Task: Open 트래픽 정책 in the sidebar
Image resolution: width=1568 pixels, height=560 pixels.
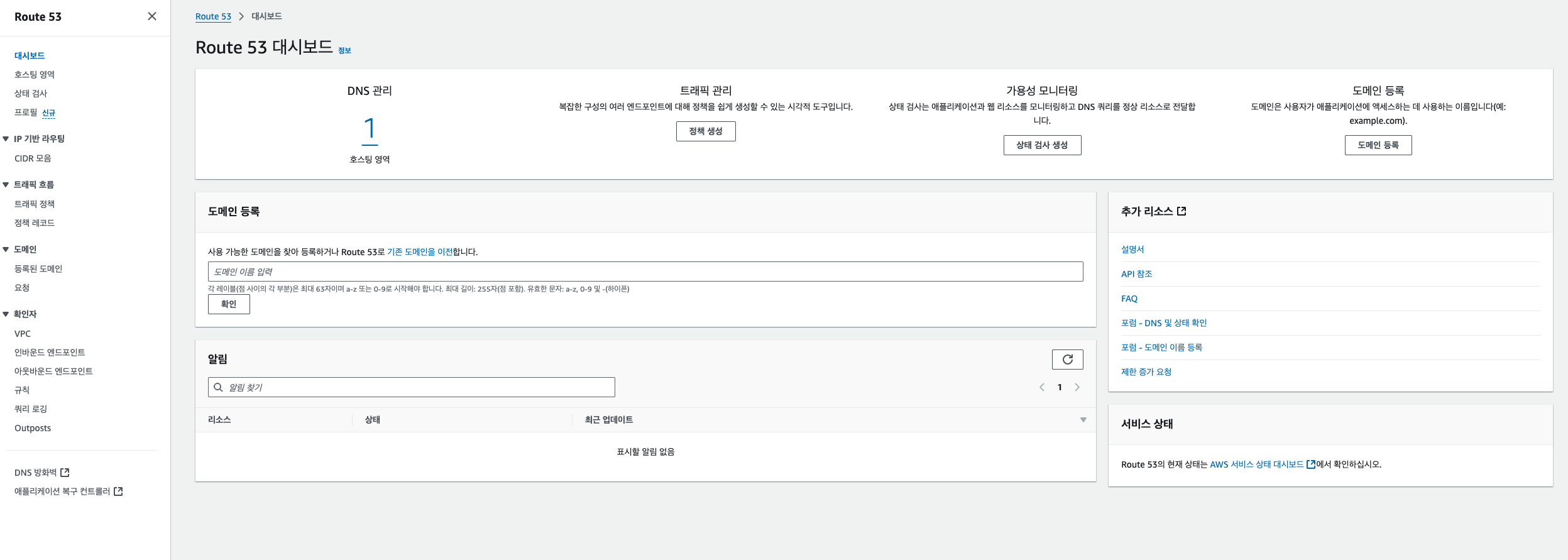Action: (35, 204)
